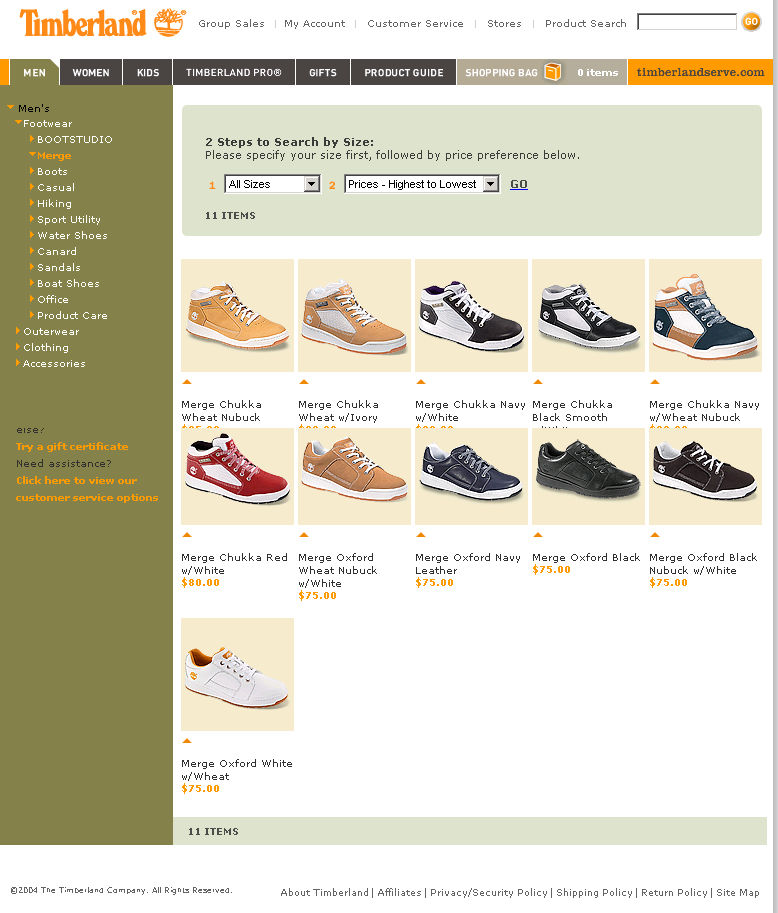Image resolution: width=778 pixels, height=913 pixels.
Task: Open the Stores link
Action: [x=504, y=23]
